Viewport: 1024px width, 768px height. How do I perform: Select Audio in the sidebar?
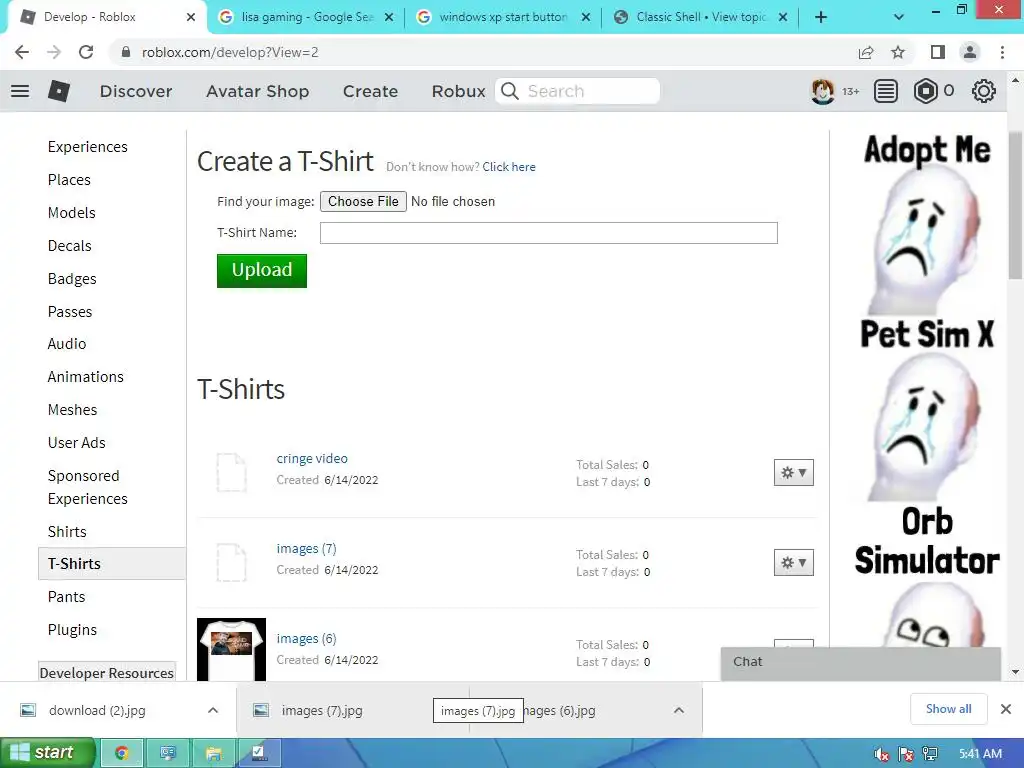(67, 344)
